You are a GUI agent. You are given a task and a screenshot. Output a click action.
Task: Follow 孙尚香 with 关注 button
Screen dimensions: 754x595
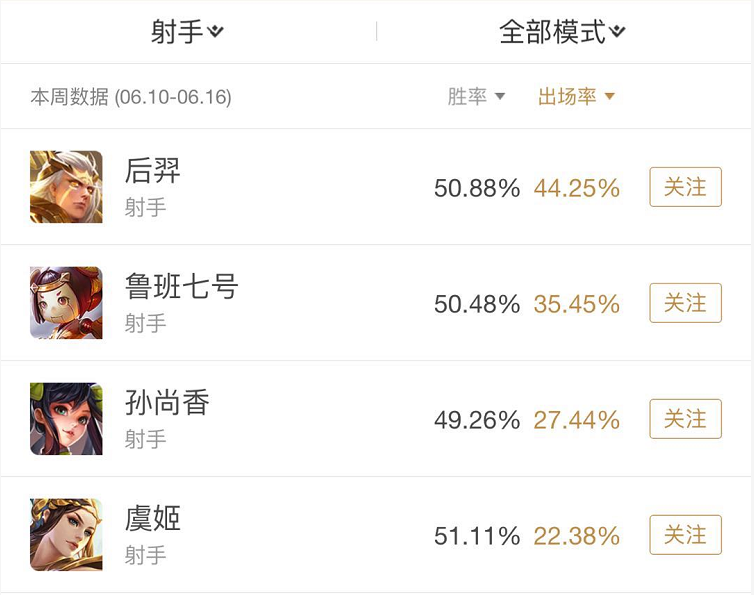[x=685, y=418]
